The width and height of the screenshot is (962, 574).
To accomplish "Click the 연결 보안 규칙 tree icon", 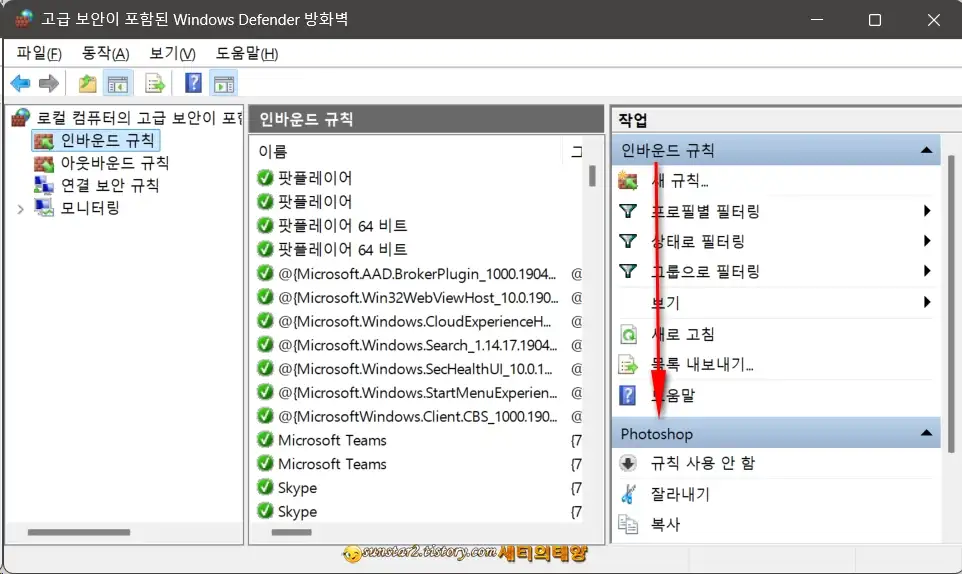I will [x=44, y=185].
